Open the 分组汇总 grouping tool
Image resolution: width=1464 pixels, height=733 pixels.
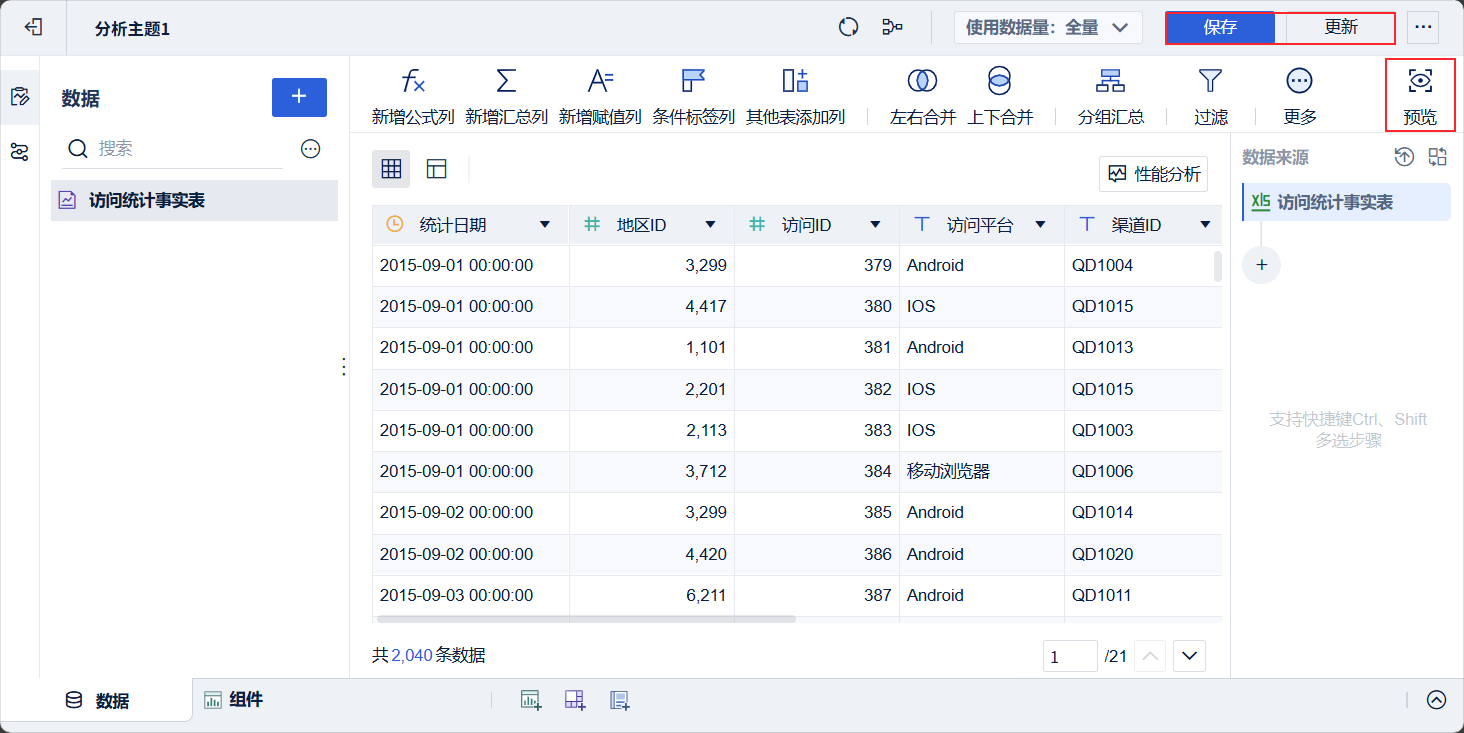pyautogui.click(x=1110, y=82)
